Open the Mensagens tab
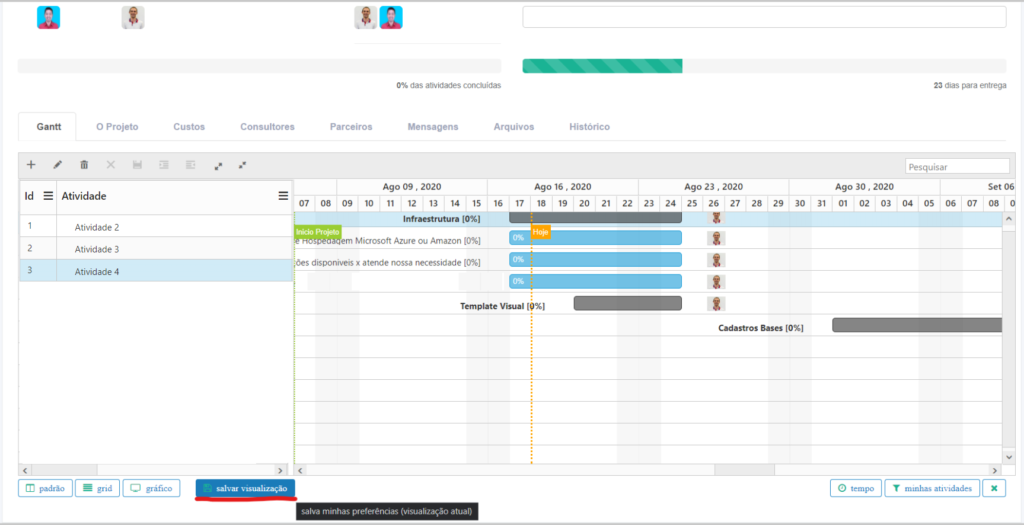The image size is (1024, 525). pos(433,127)
